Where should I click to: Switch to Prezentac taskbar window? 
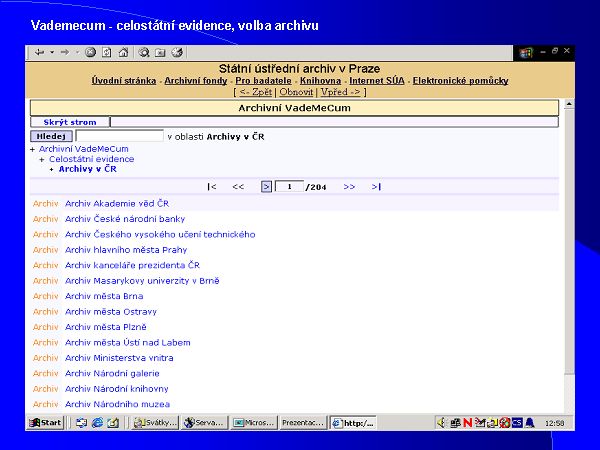coord(303,423)
